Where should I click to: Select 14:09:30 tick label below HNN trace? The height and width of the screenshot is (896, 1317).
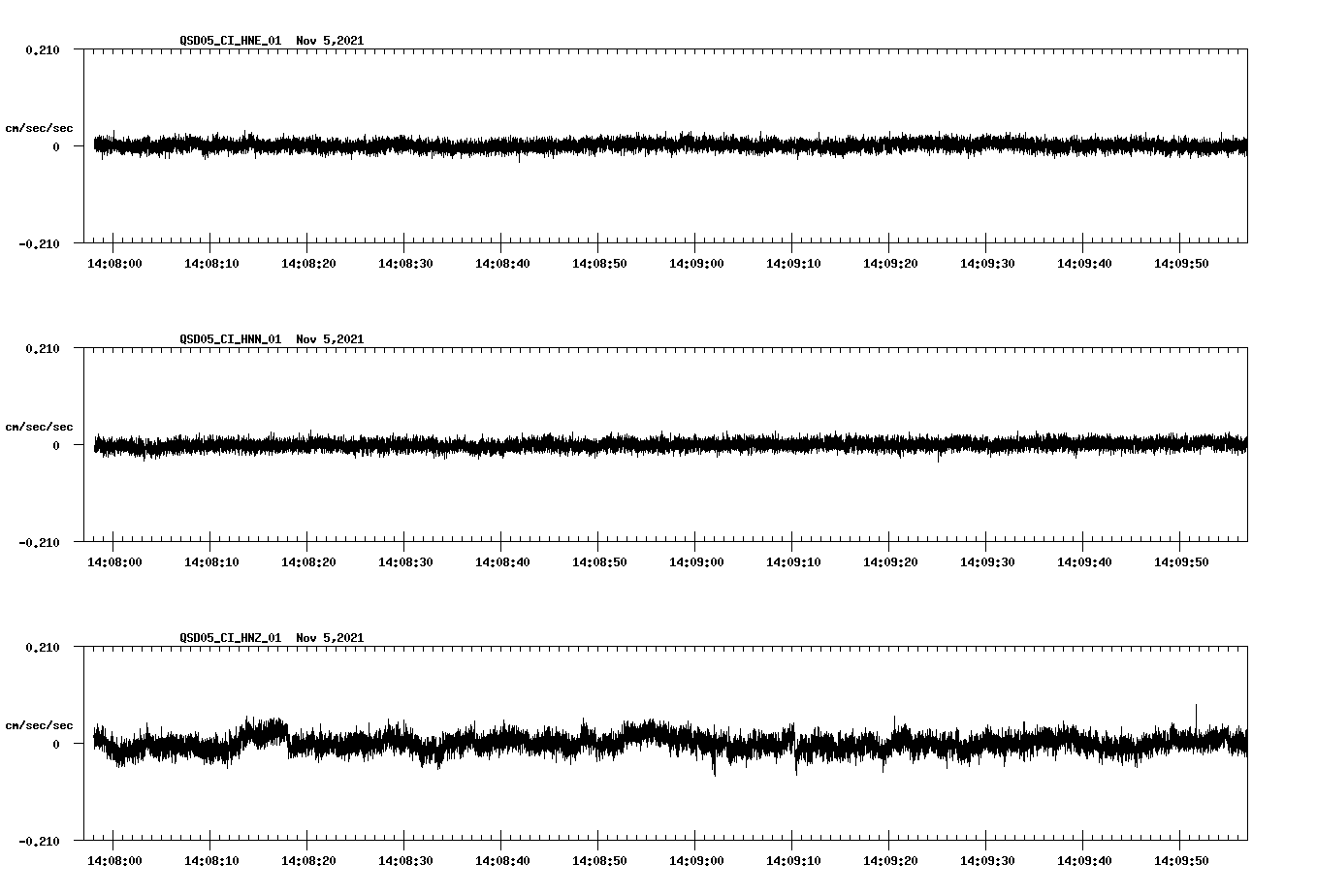tap(987, 562)
